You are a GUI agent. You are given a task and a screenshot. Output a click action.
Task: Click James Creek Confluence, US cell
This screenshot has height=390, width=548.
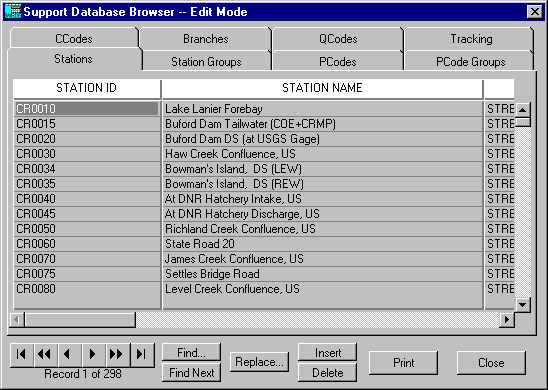click(323, 259)
